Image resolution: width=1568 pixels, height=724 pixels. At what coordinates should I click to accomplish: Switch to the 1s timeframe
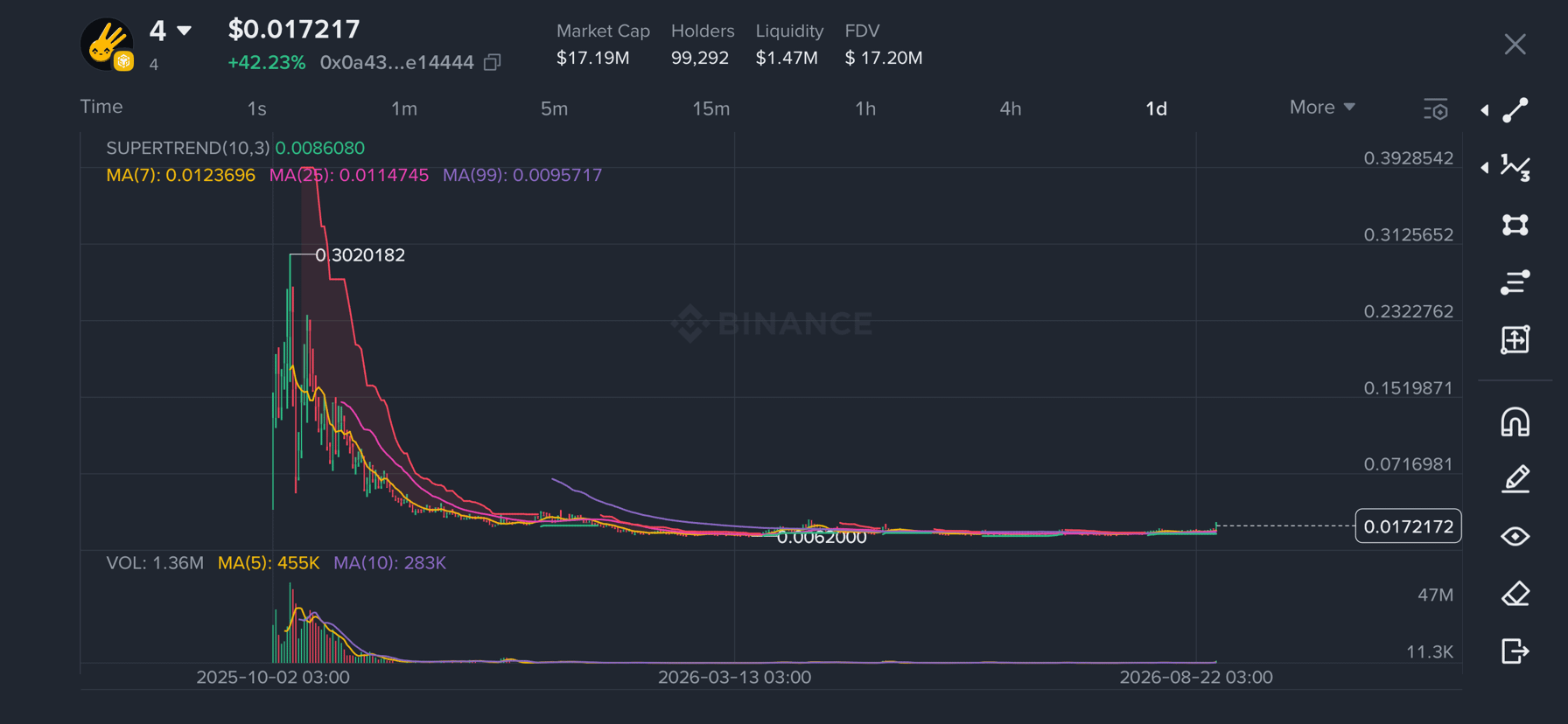[256, 108]
